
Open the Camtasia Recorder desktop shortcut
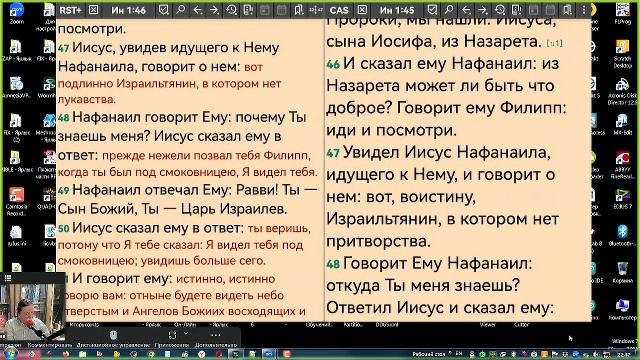(x=16, y=201)
